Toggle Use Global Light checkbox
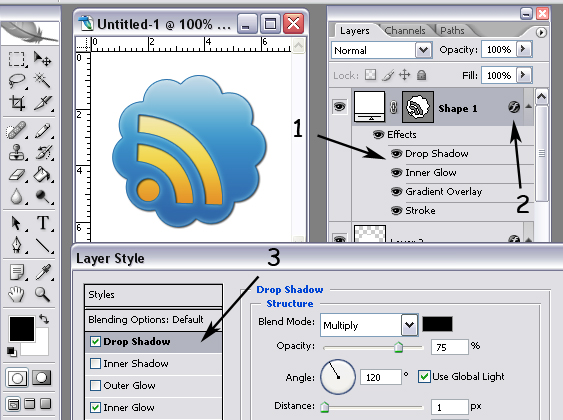563x420 pixels. tap(424, 377)
